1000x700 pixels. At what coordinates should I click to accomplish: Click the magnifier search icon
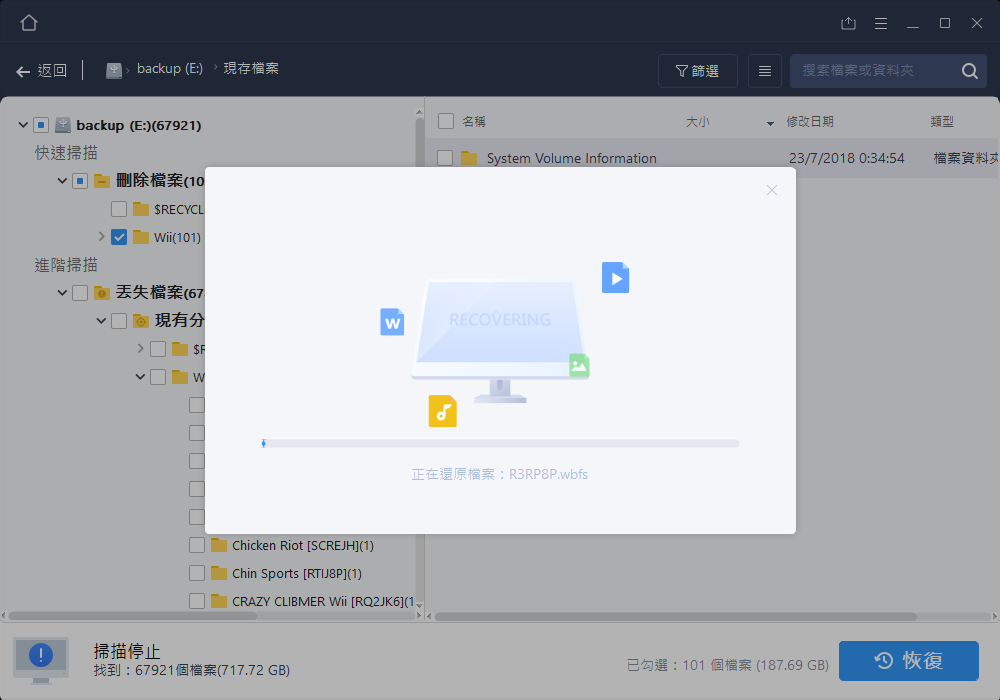(x=969, y=71)
